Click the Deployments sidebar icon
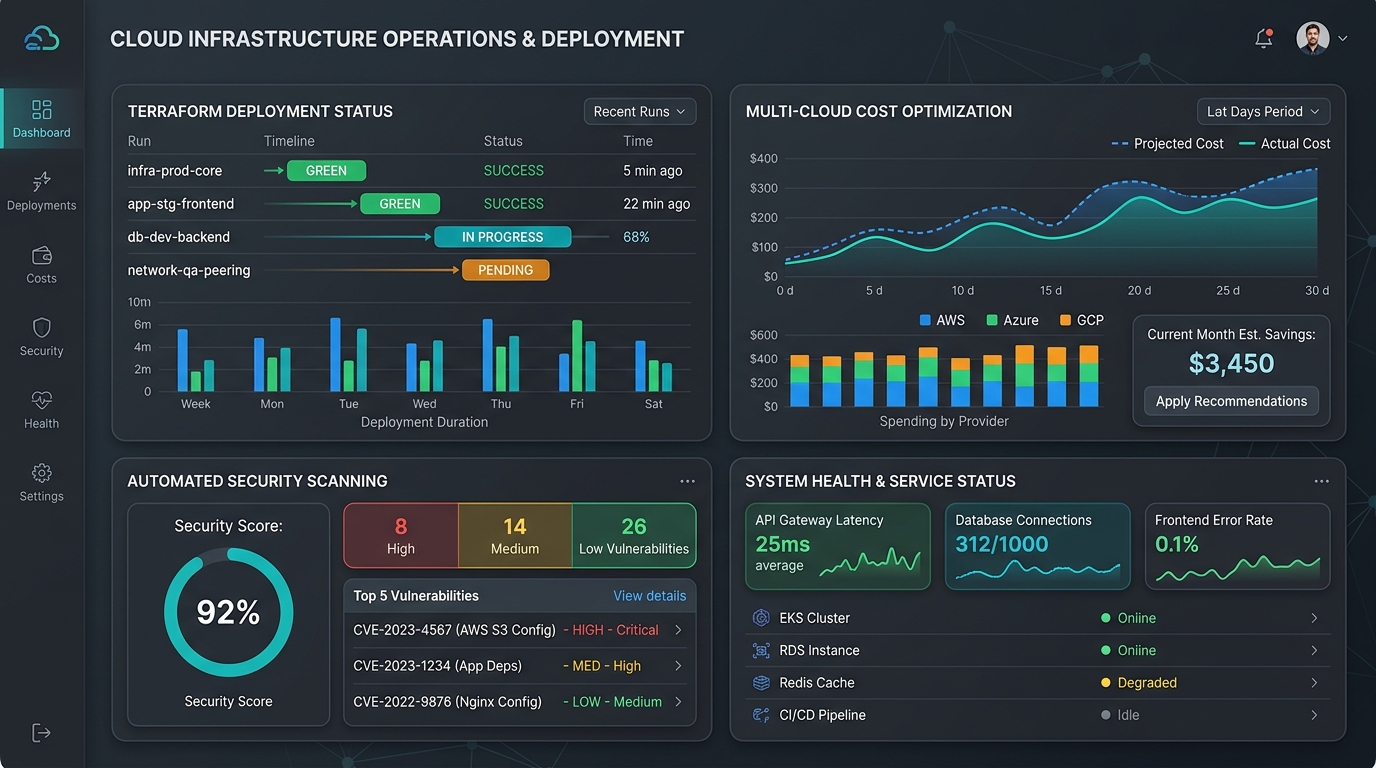1376x768 pixels. [x=42, y=182]
